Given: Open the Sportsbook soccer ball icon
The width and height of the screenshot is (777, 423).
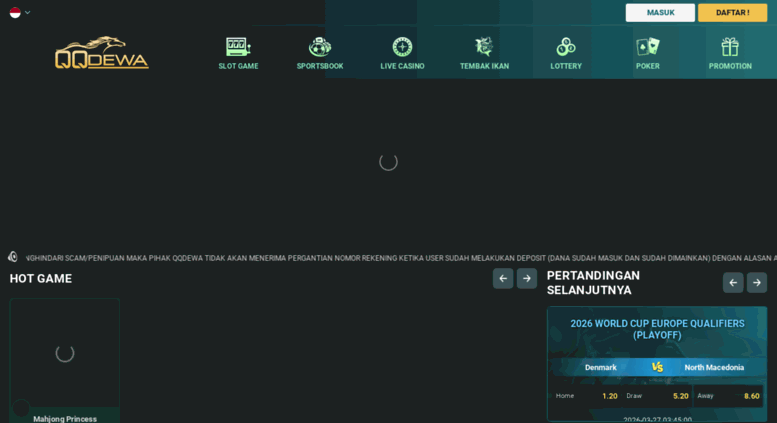Looking at the screenshot, I should 320,47.
